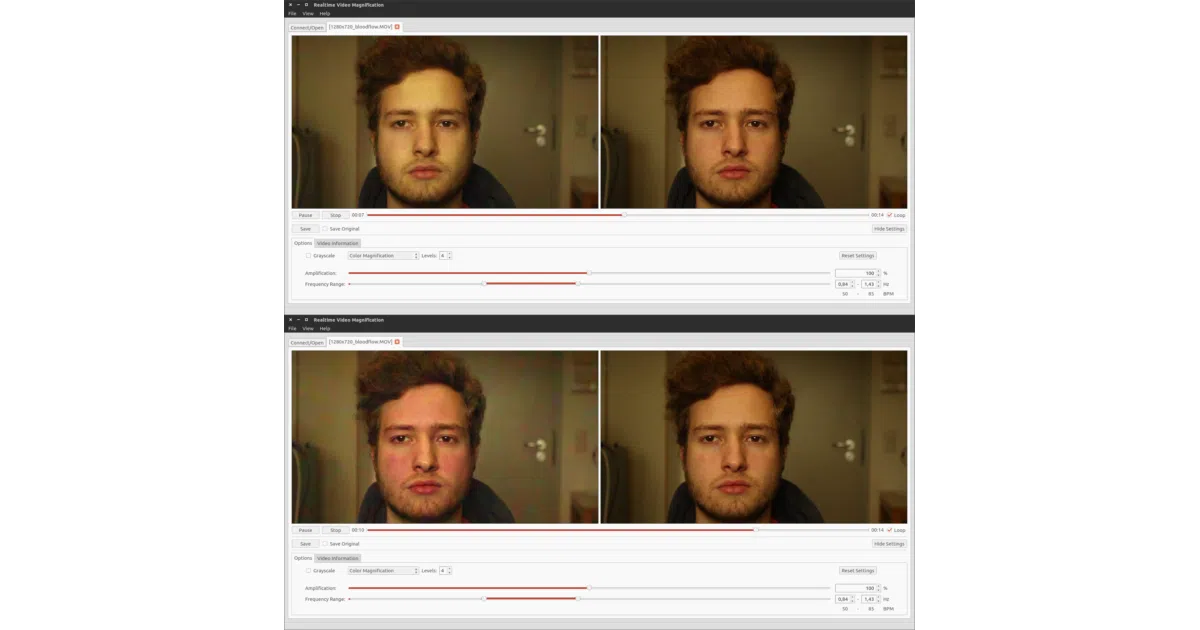Viewport: 1200px width, 630px height.
Task: Click the 0,84 Hz field in the 00:07 window
Action: point(845,284)
